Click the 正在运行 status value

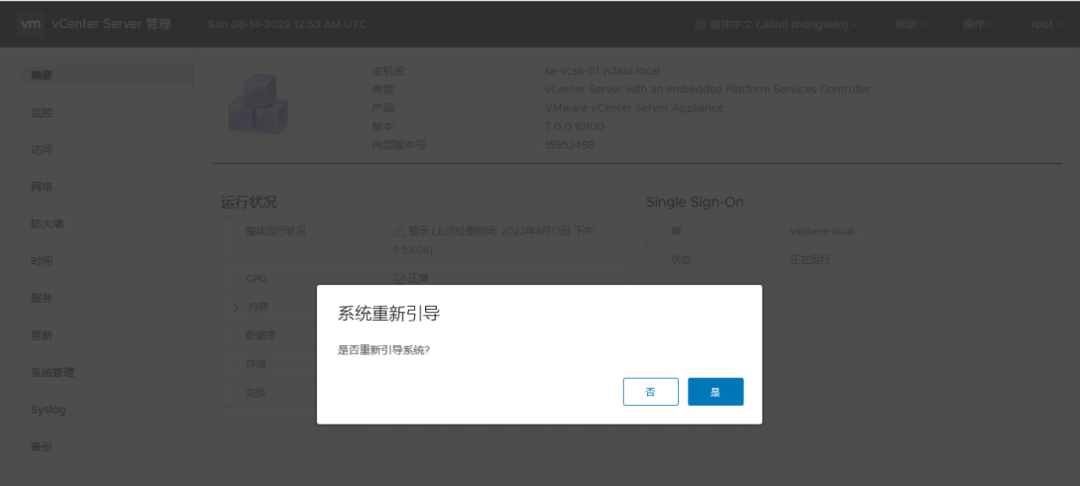pyautogui.click(x=810, y=260)
